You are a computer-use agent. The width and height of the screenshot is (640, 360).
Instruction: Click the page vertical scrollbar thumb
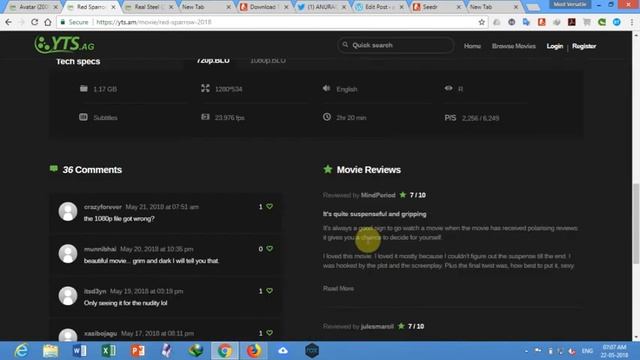(x=636, y=224)
